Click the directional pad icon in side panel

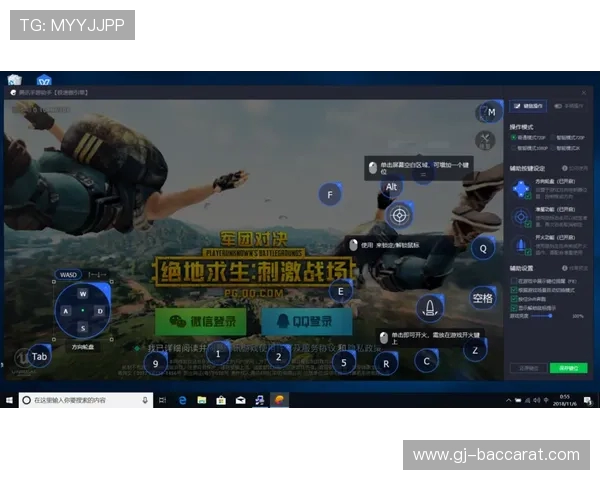[520, 189]
